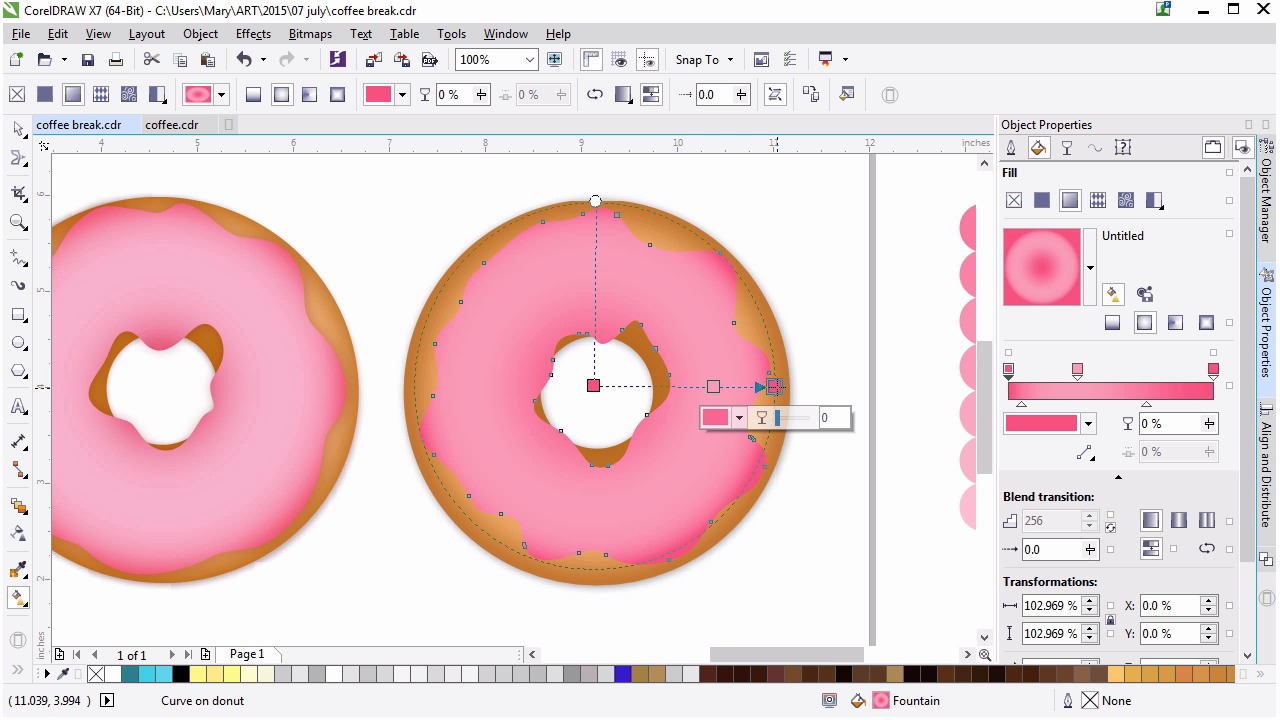Screen dimensions: 1280x720
Task: Click the Reverse fill icon in property bar
Action: [595, 95]
